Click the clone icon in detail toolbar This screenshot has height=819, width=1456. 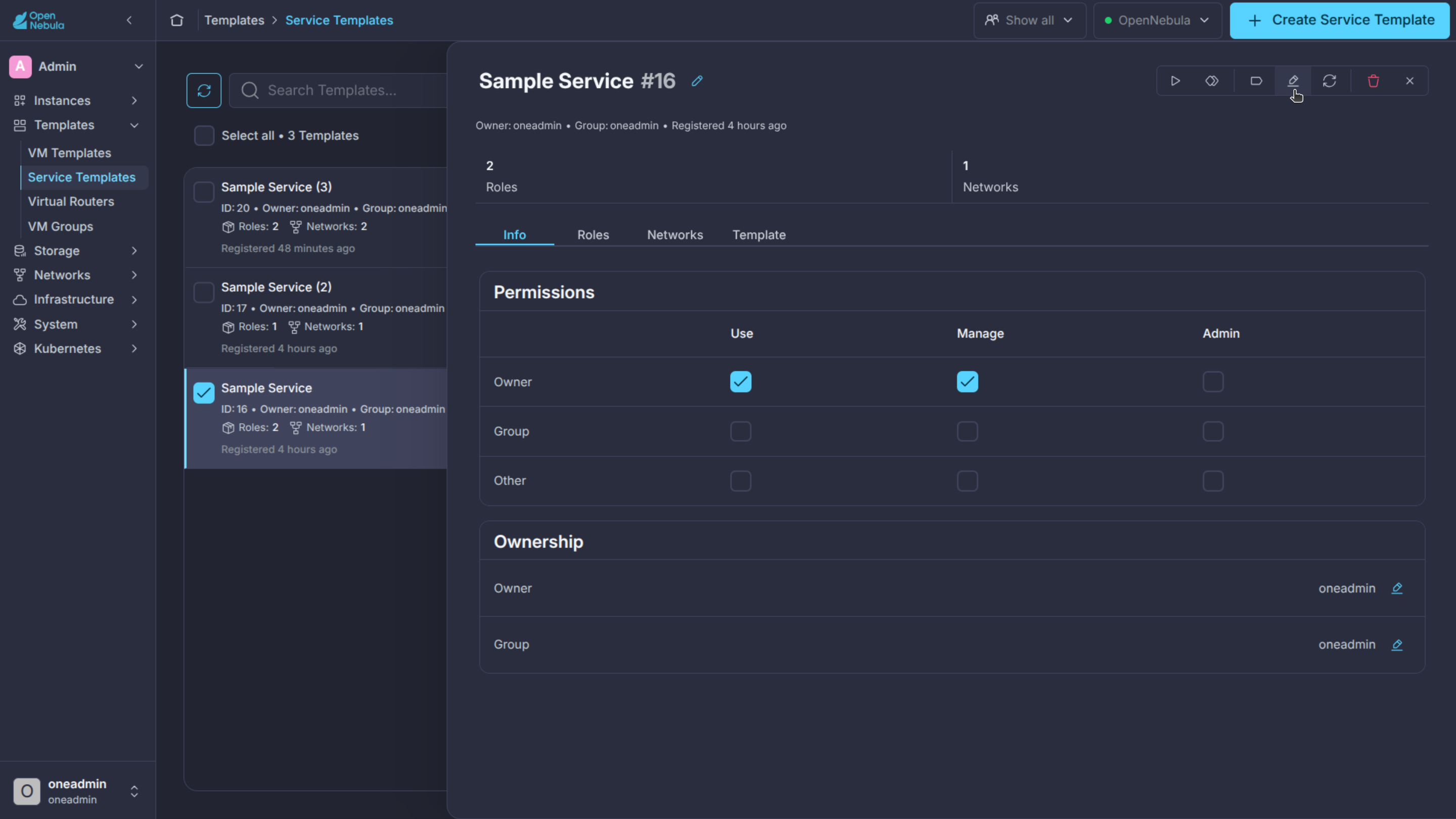(1212, 81)
